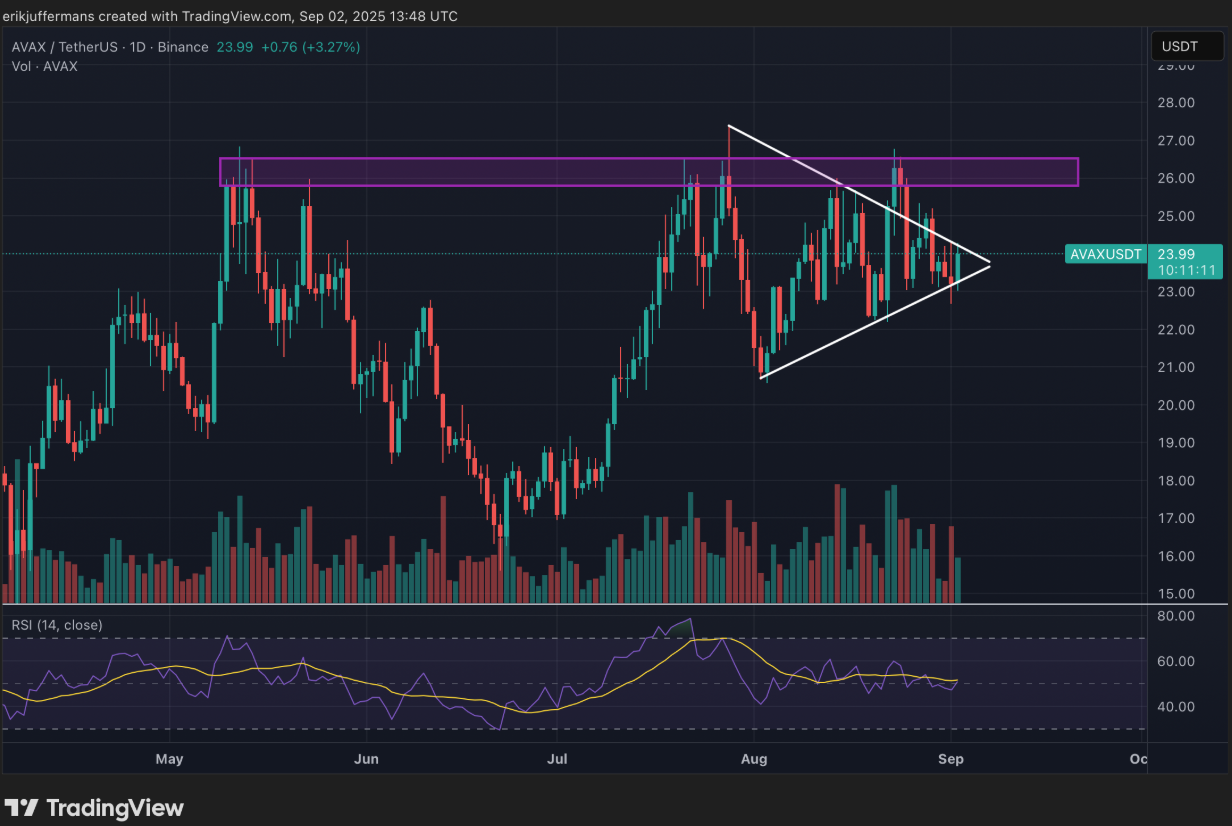Select the Vol · AVAX indicator label
Viewport: 1232px width, 826px height.
(x=44, y=66)
